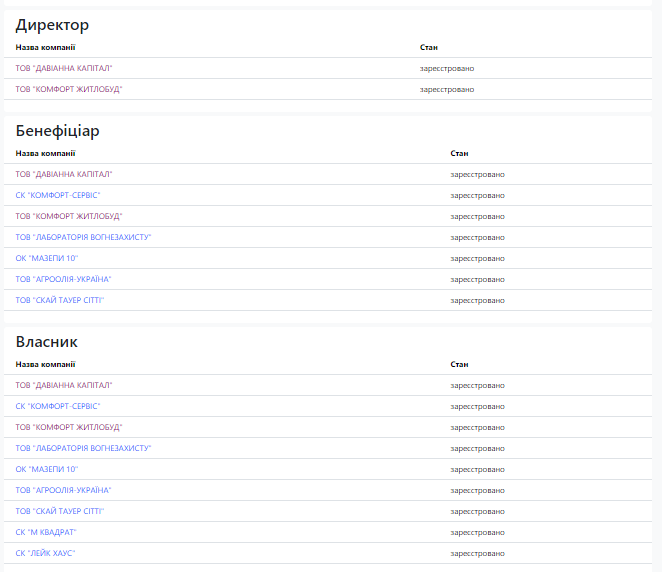Open ТОВ "ДАВІАННА КАПІТАЛ" in Директор section

point(64,68)
